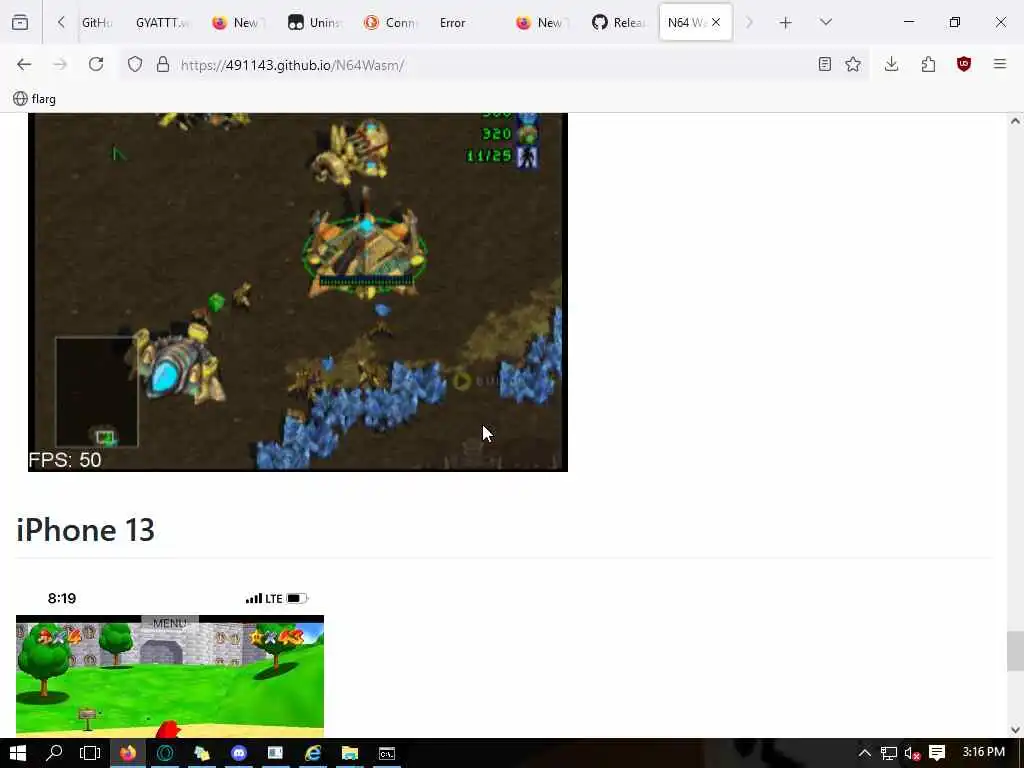
Task: Open the tracking protection shield panel
Action: [135, 65]
